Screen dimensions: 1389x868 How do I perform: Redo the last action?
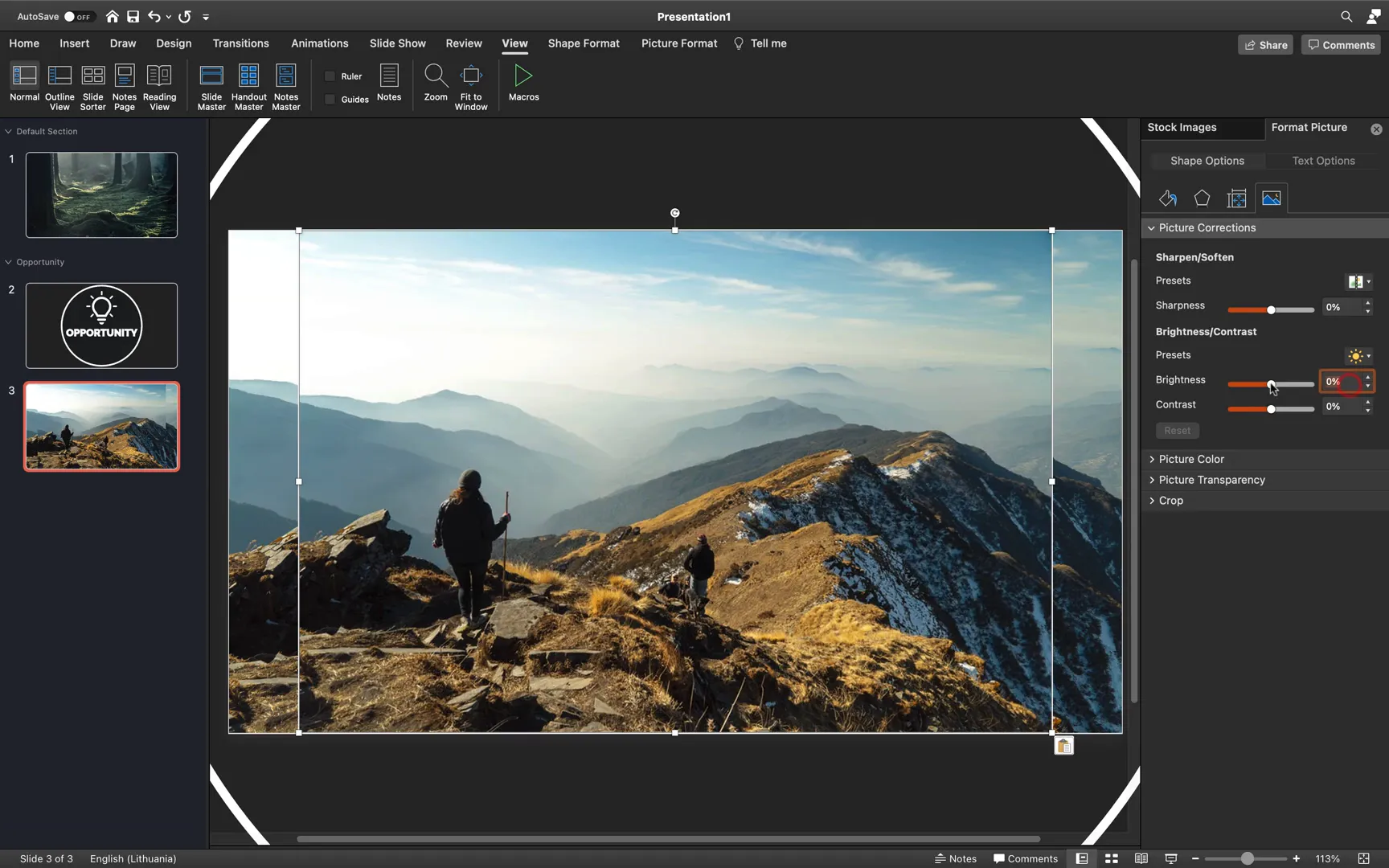[x=185, y=16]
